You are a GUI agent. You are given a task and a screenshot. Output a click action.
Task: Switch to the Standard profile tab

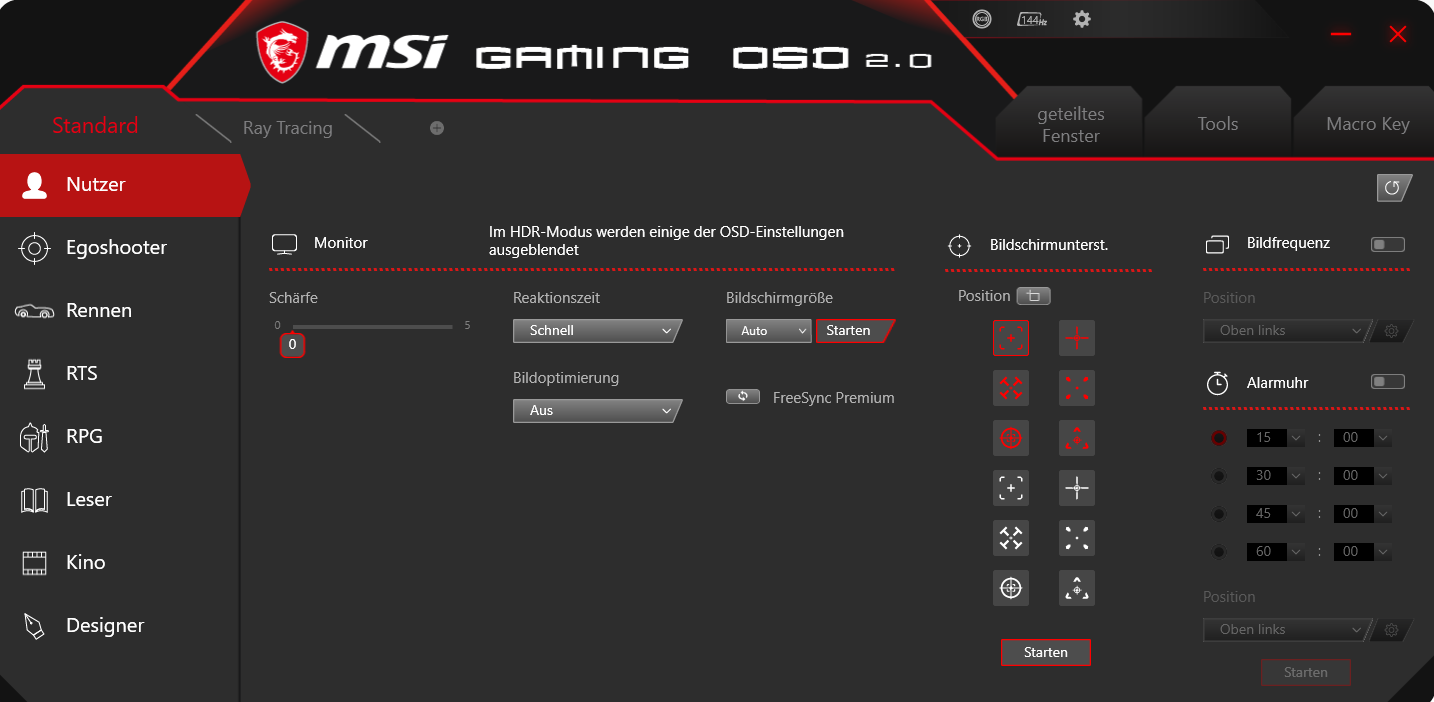(x=95, y=126)
